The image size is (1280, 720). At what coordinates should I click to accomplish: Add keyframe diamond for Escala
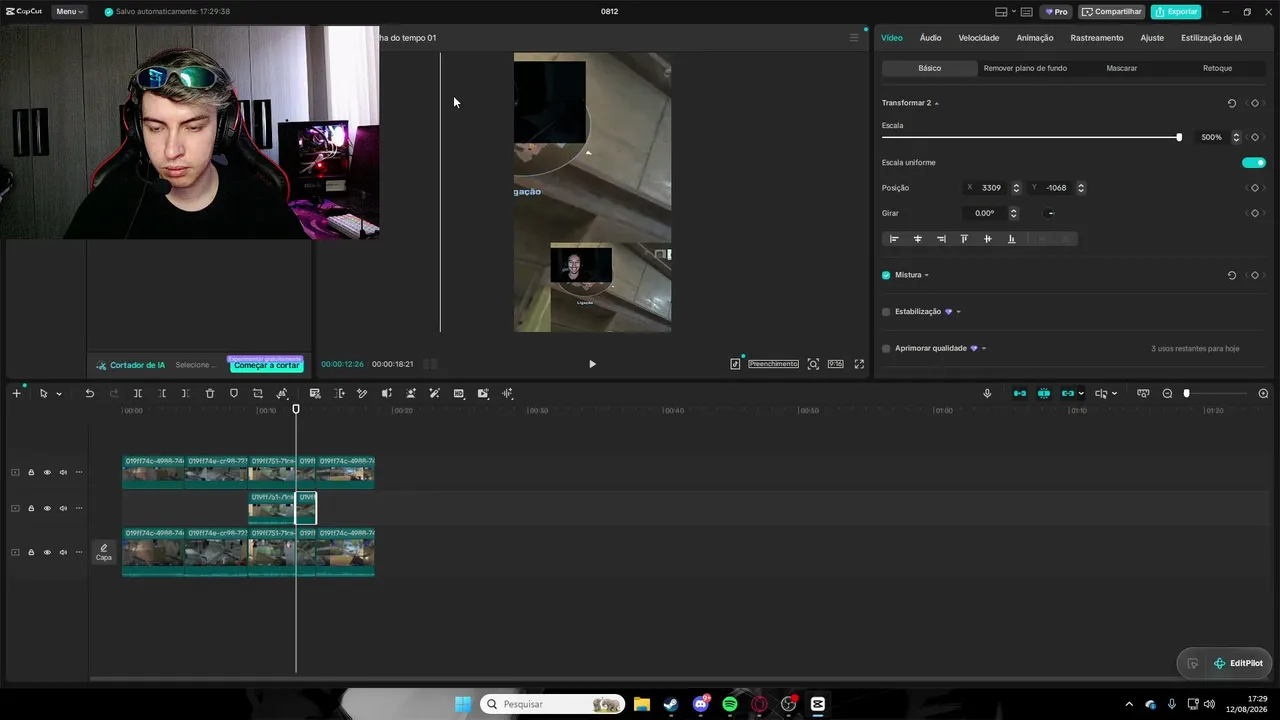[1255, 137]
